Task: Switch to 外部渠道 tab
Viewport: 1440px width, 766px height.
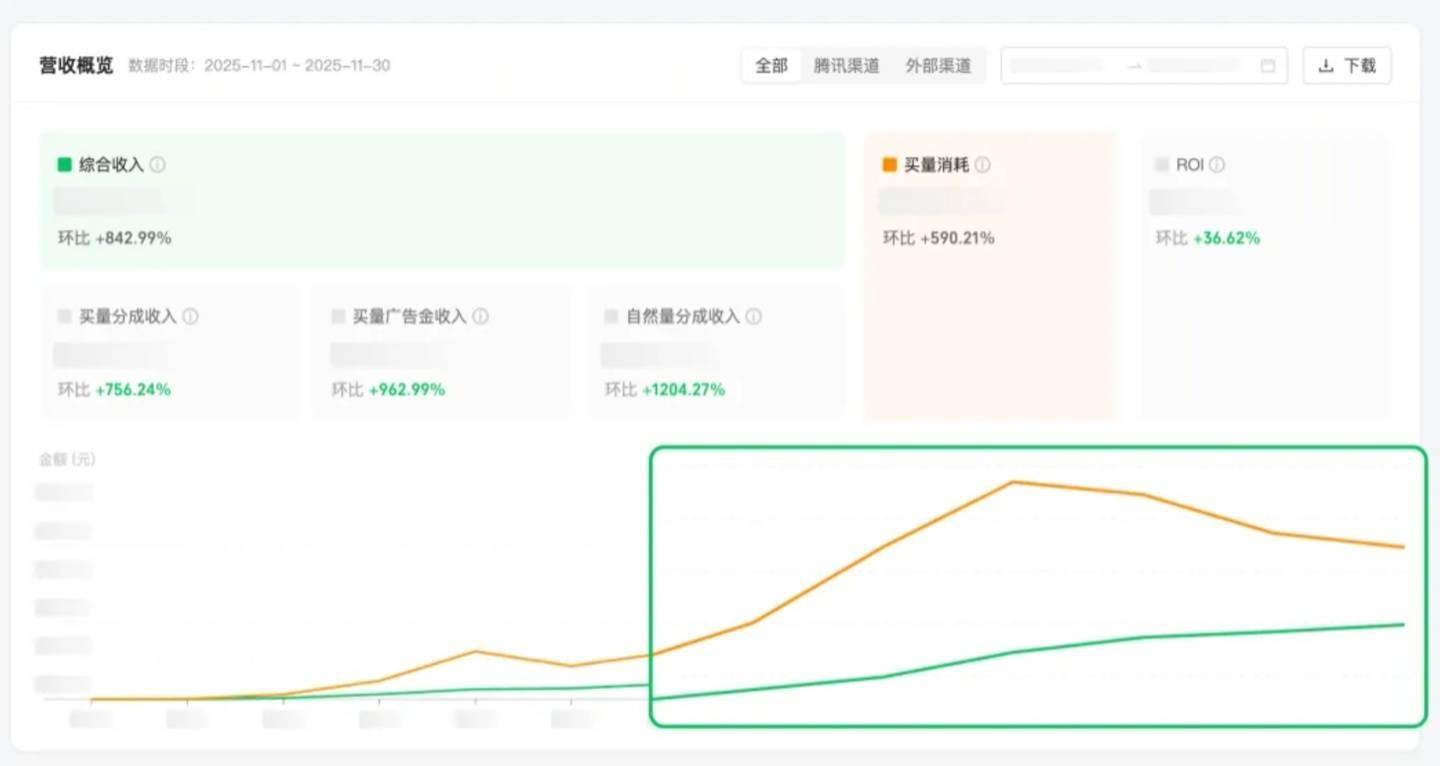Action: click(x=938, y=66)
